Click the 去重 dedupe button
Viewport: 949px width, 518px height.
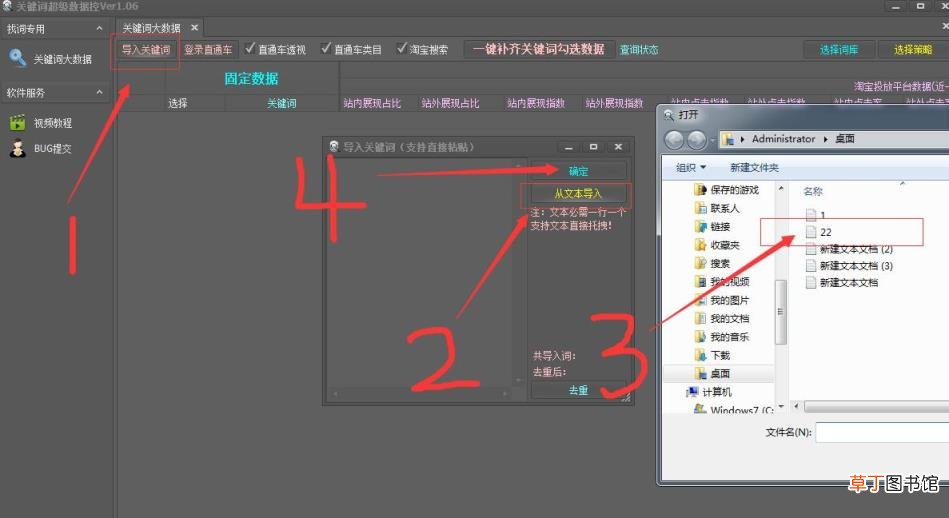point(579,390)
